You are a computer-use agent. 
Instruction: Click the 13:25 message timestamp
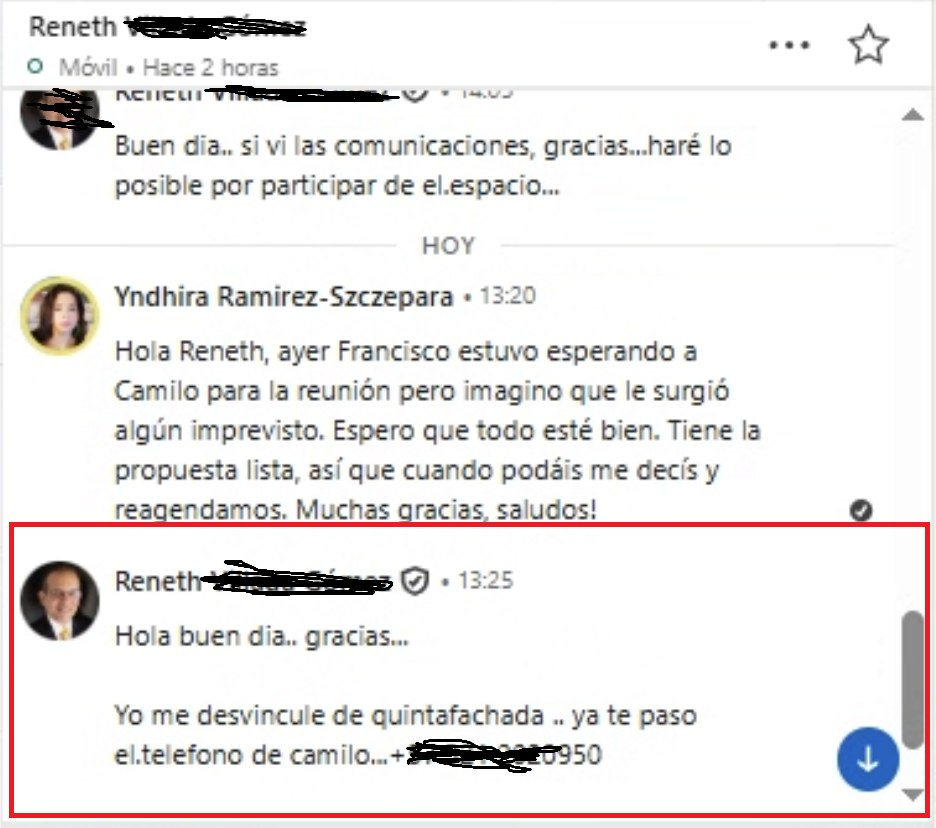[x=485, y=580]
